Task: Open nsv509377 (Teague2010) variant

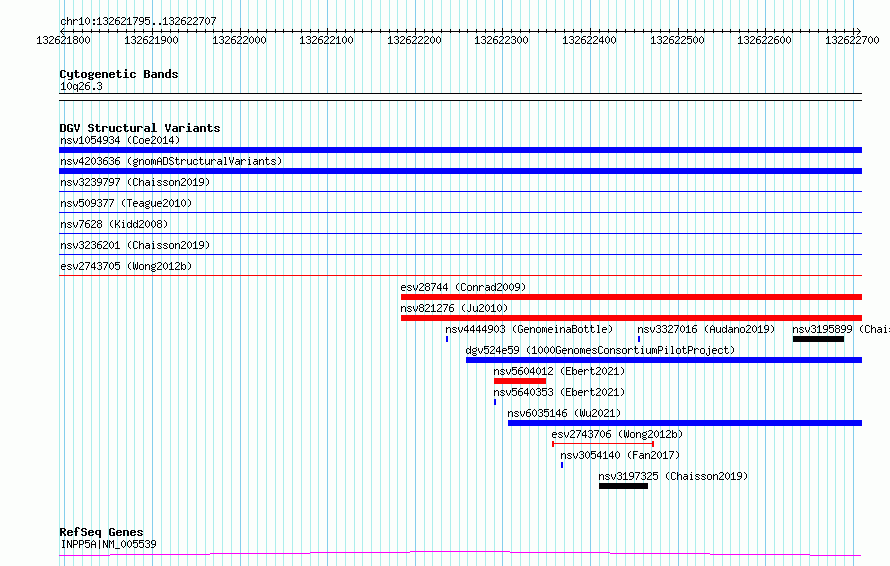Action: 126,203
